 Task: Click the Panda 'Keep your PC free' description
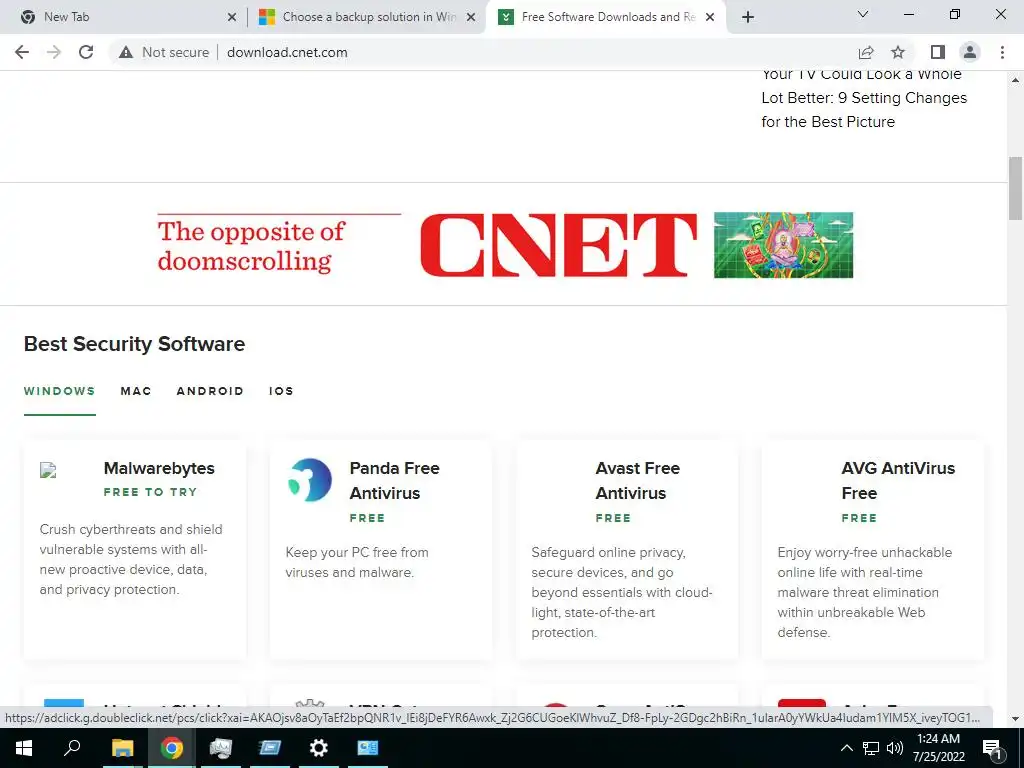pyautogui.click(x=357, y=562)
